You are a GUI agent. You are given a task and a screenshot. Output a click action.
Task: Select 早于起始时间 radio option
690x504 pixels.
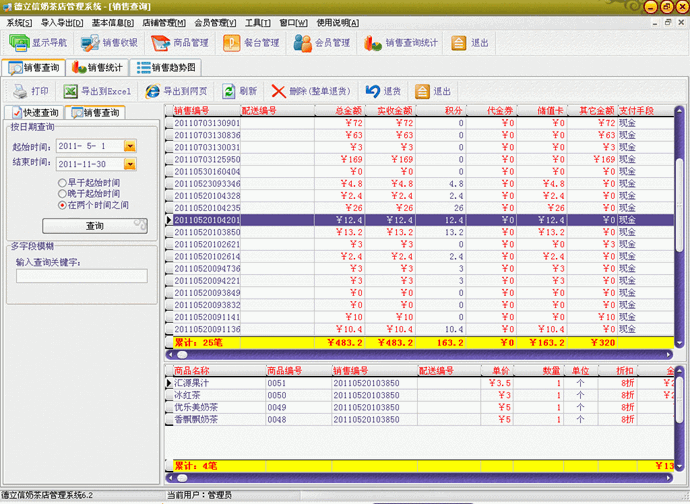[x=62, y=183]
